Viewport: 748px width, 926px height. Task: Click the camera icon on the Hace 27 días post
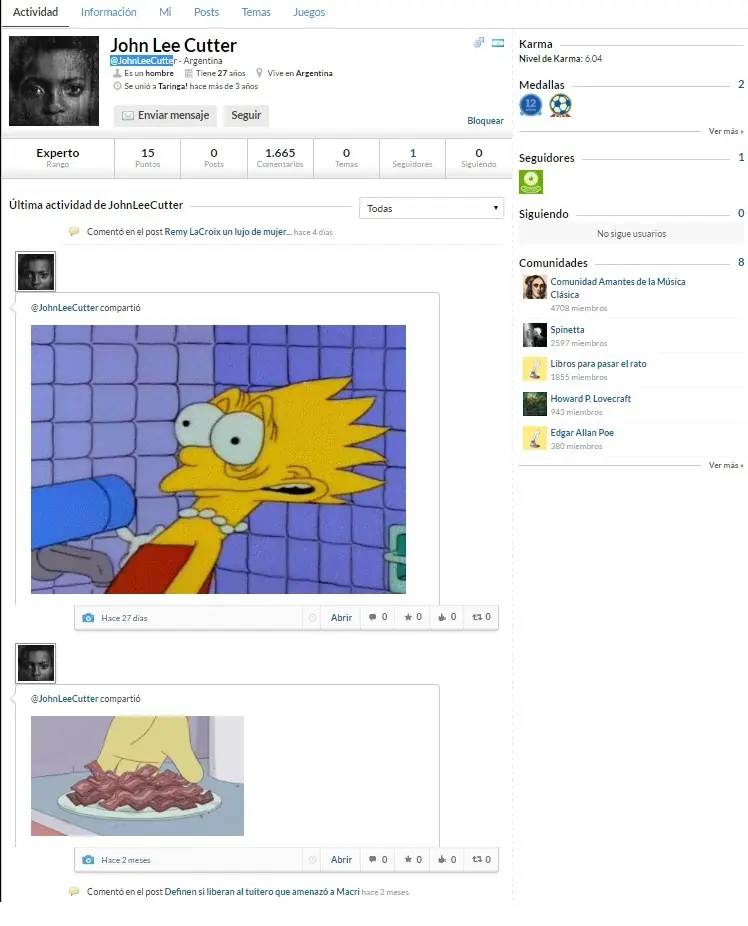point(88,618)
